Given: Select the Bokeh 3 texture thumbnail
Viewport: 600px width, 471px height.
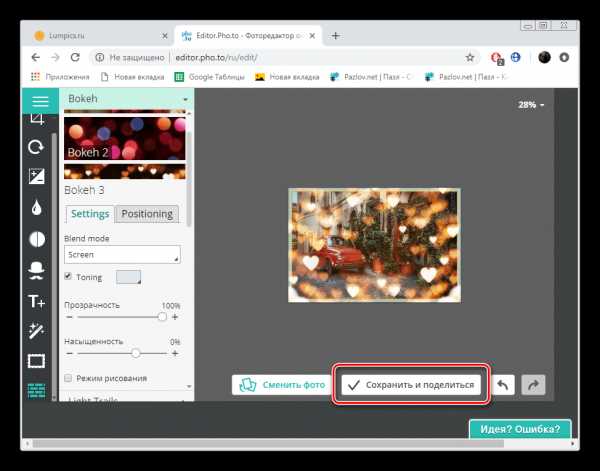Looking at the screenshot, I should pos(125,172).
